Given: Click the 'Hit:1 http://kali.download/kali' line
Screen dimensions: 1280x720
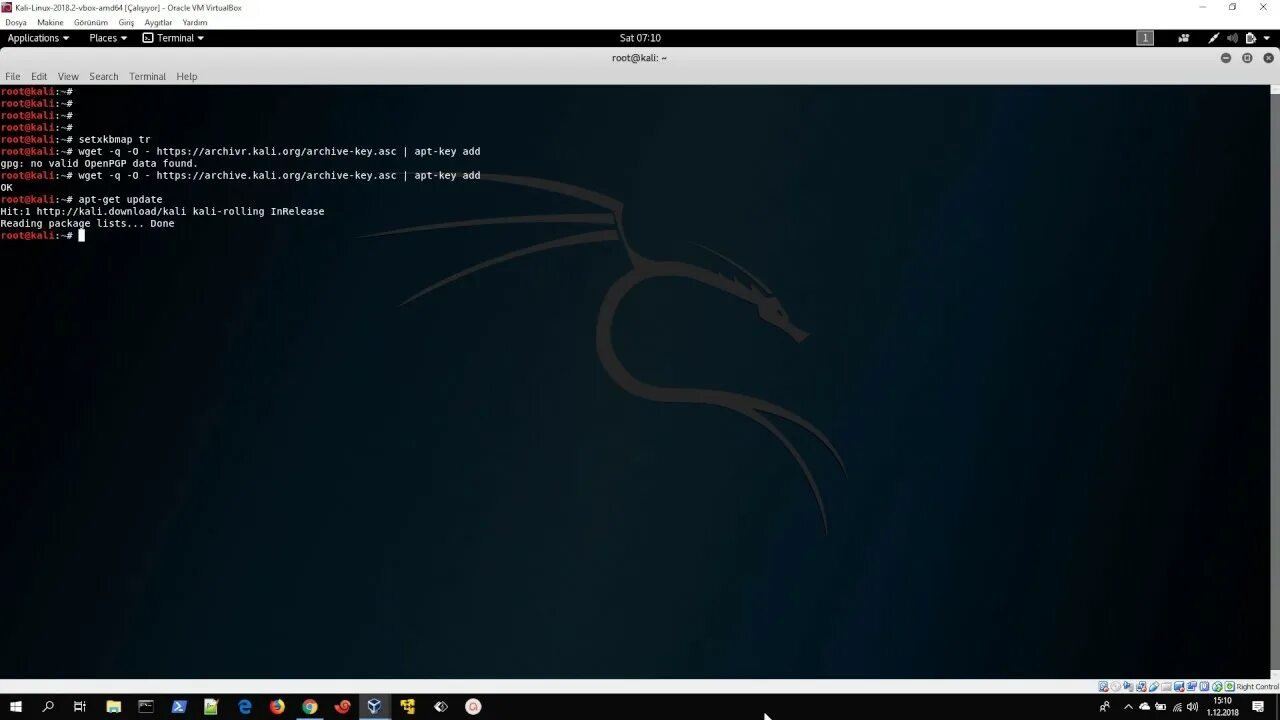Looking at the screenshot, I should pyautogui.click(x=162, y=212).
